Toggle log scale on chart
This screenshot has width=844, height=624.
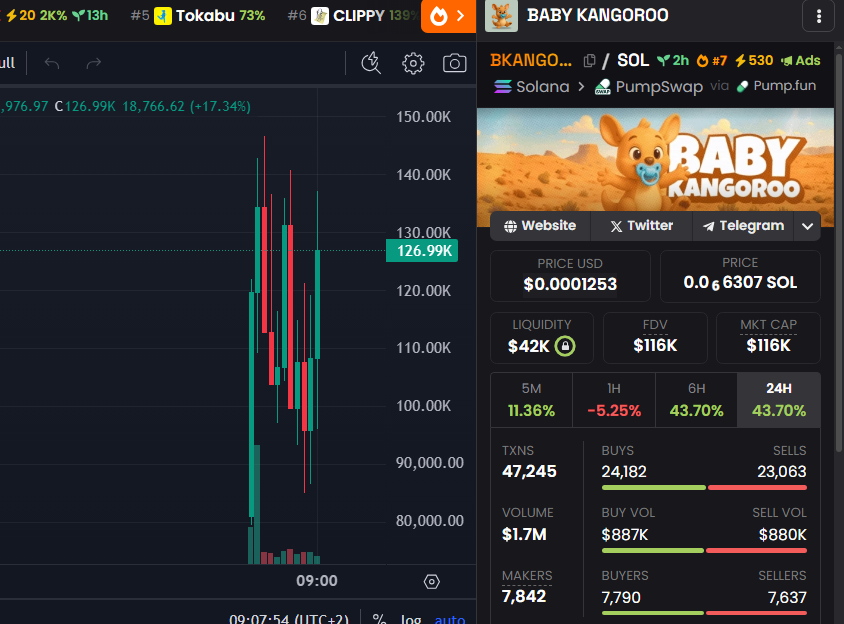(411, 619)
